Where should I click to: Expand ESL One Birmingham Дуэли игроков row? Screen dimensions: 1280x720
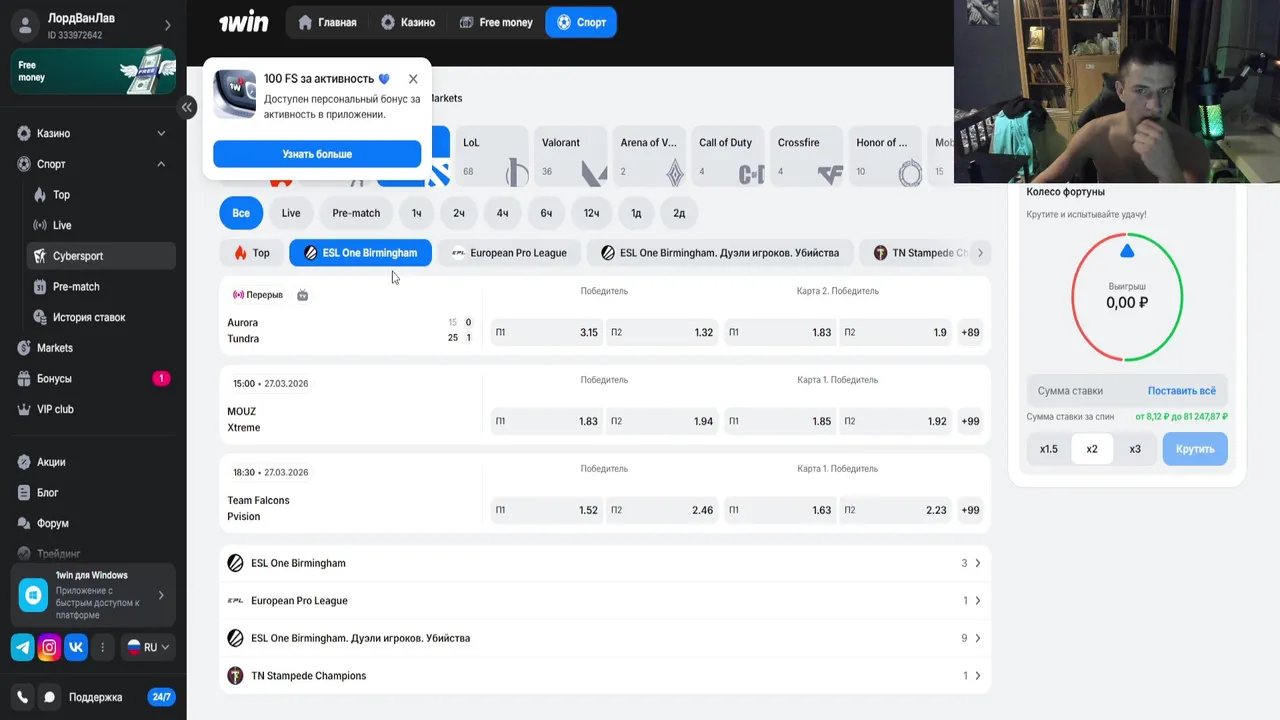tap(605, 638)
